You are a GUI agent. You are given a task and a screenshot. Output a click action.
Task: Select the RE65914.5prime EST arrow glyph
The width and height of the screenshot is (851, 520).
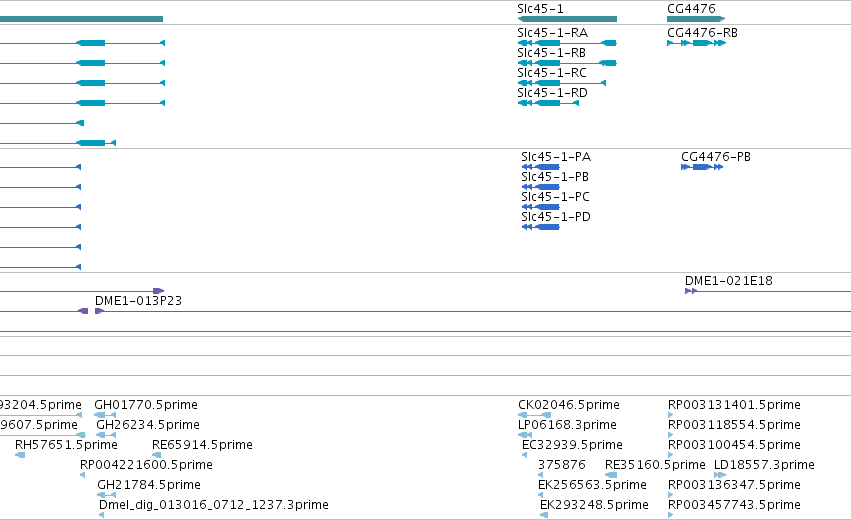(x=156, y=455)
